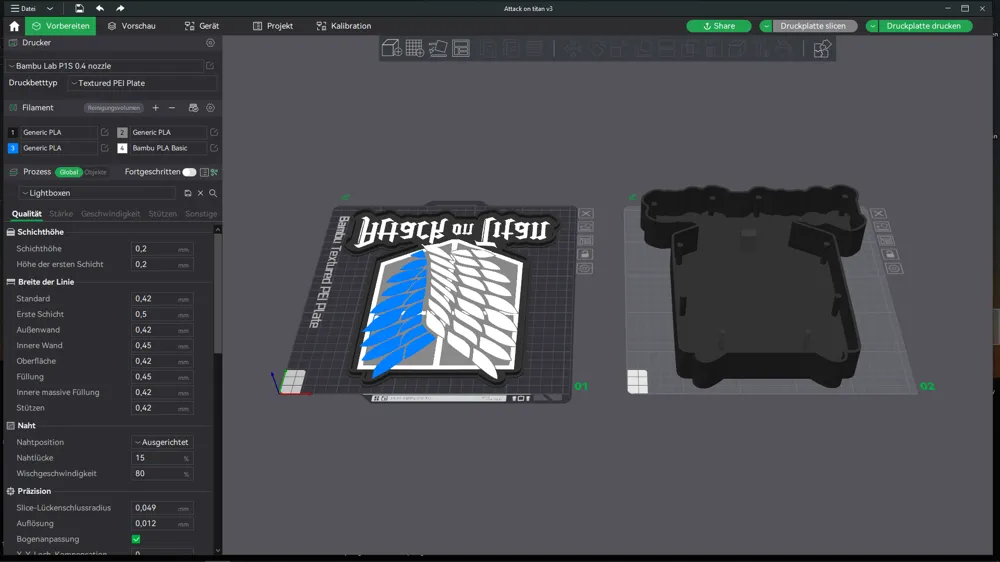Add a filament with the plus icon
The width and height of the screenshot is (1000, 562).
click(x=155, y=108)
